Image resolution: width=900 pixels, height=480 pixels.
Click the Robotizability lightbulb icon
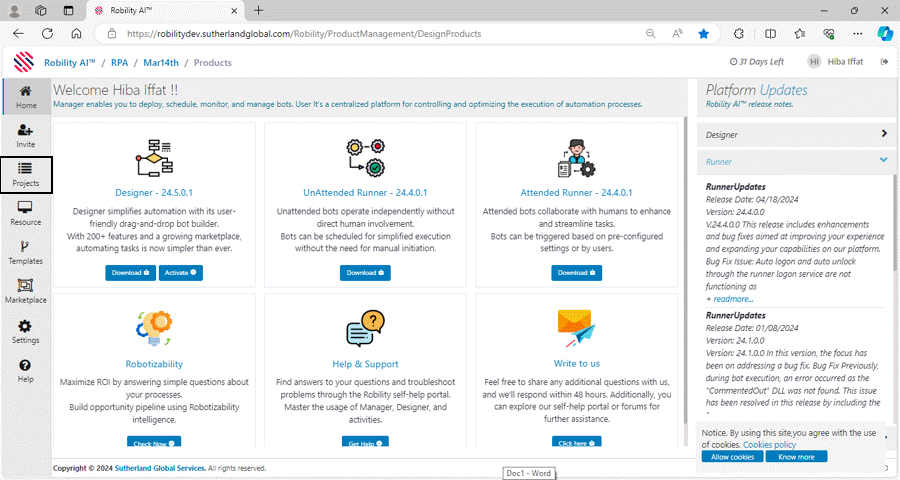pyautogui.click(x=154, y=328)
